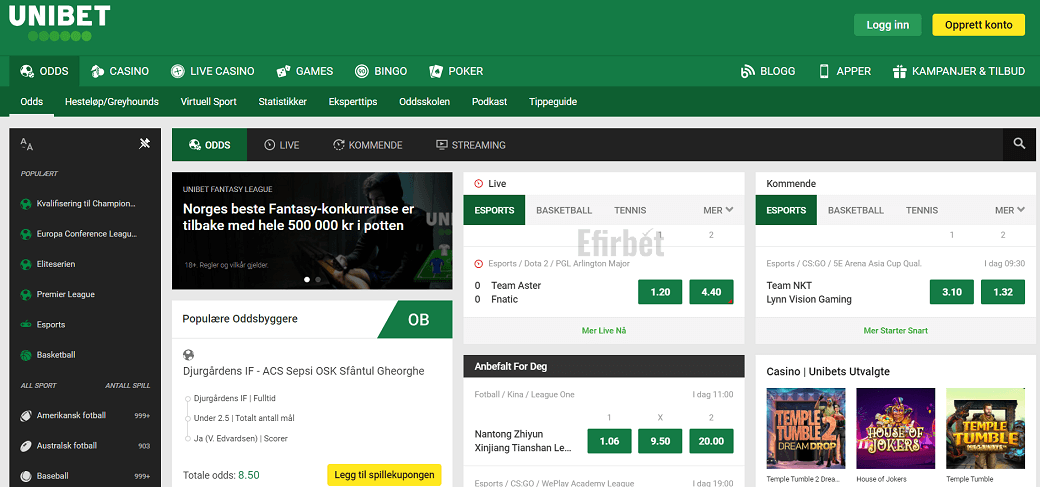Switch to the KOMMENDE tab

pyautogui.click(x=367, y=145)
